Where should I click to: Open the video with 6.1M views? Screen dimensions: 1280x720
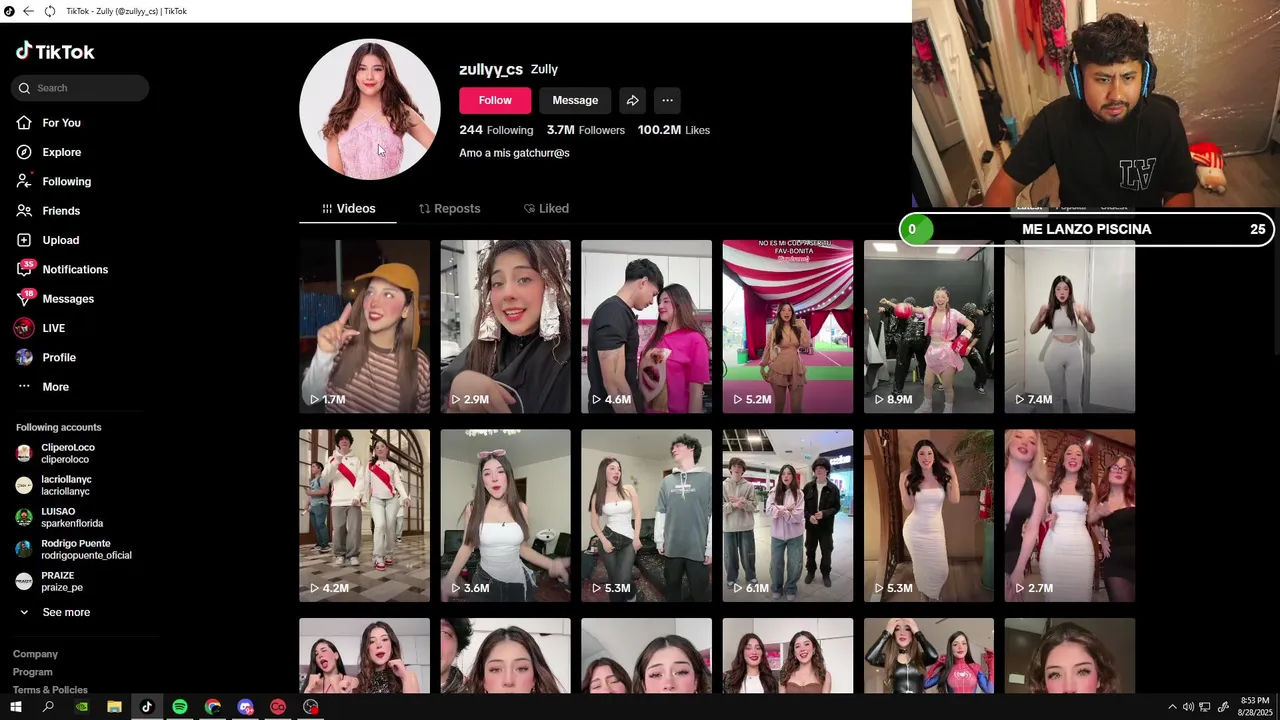[788, 515]
